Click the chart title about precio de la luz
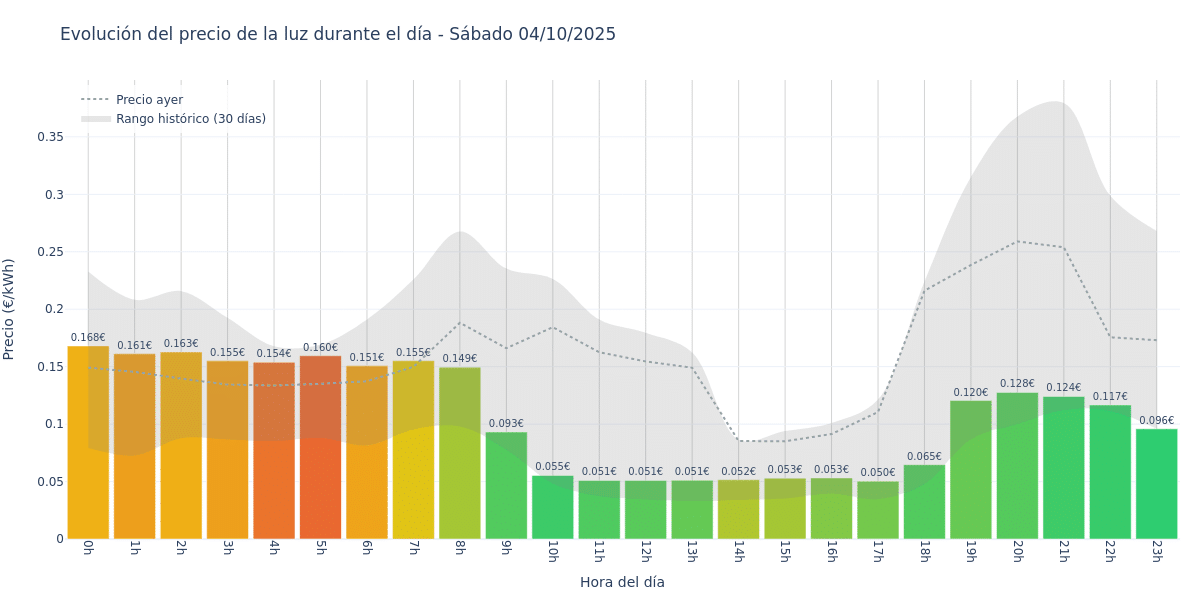 338,35
